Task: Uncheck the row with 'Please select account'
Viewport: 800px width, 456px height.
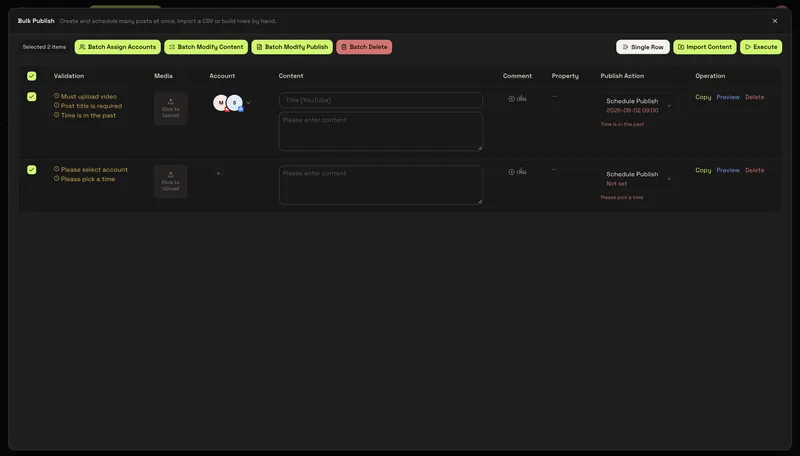Action: point(32,169)
